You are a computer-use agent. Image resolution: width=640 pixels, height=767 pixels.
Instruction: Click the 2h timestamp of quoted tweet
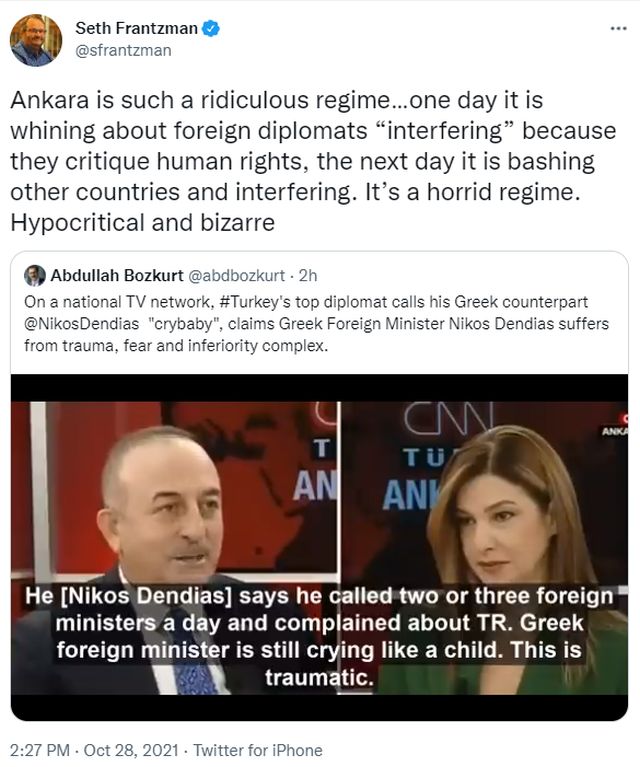308,275
